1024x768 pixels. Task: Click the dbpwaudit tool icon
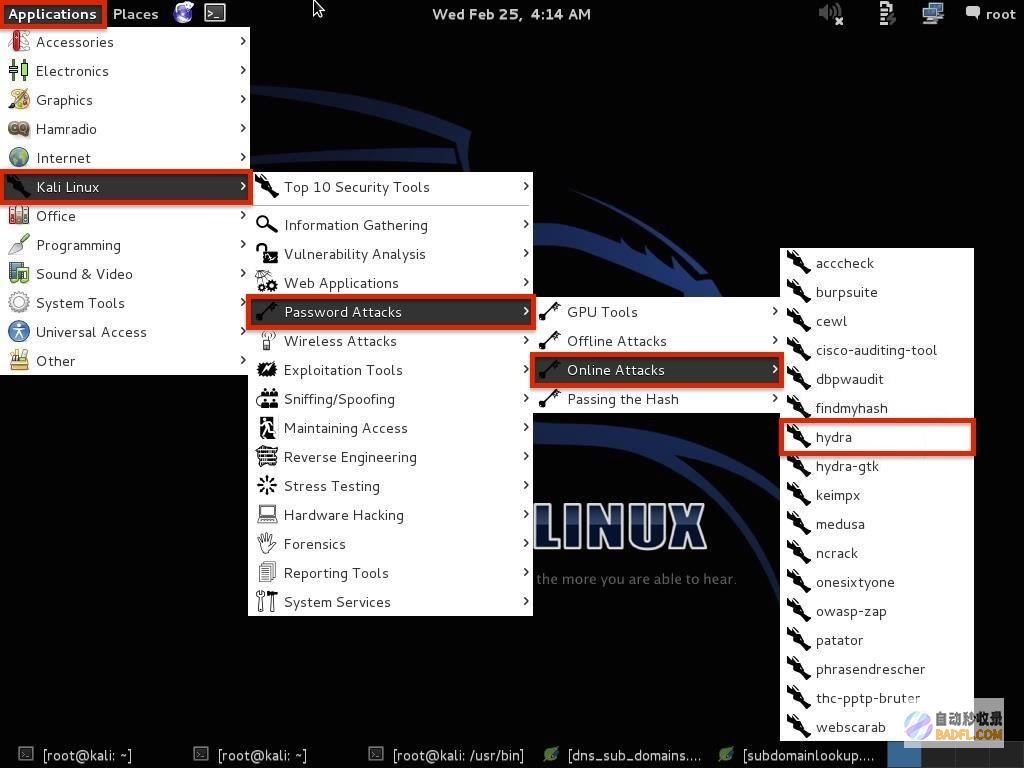[798, 379]
